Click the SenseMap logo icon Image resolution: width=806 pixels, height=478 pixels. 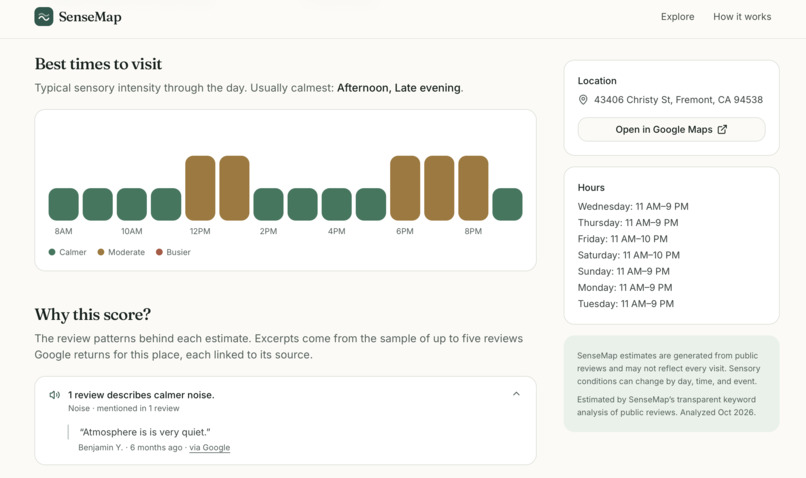44,16
